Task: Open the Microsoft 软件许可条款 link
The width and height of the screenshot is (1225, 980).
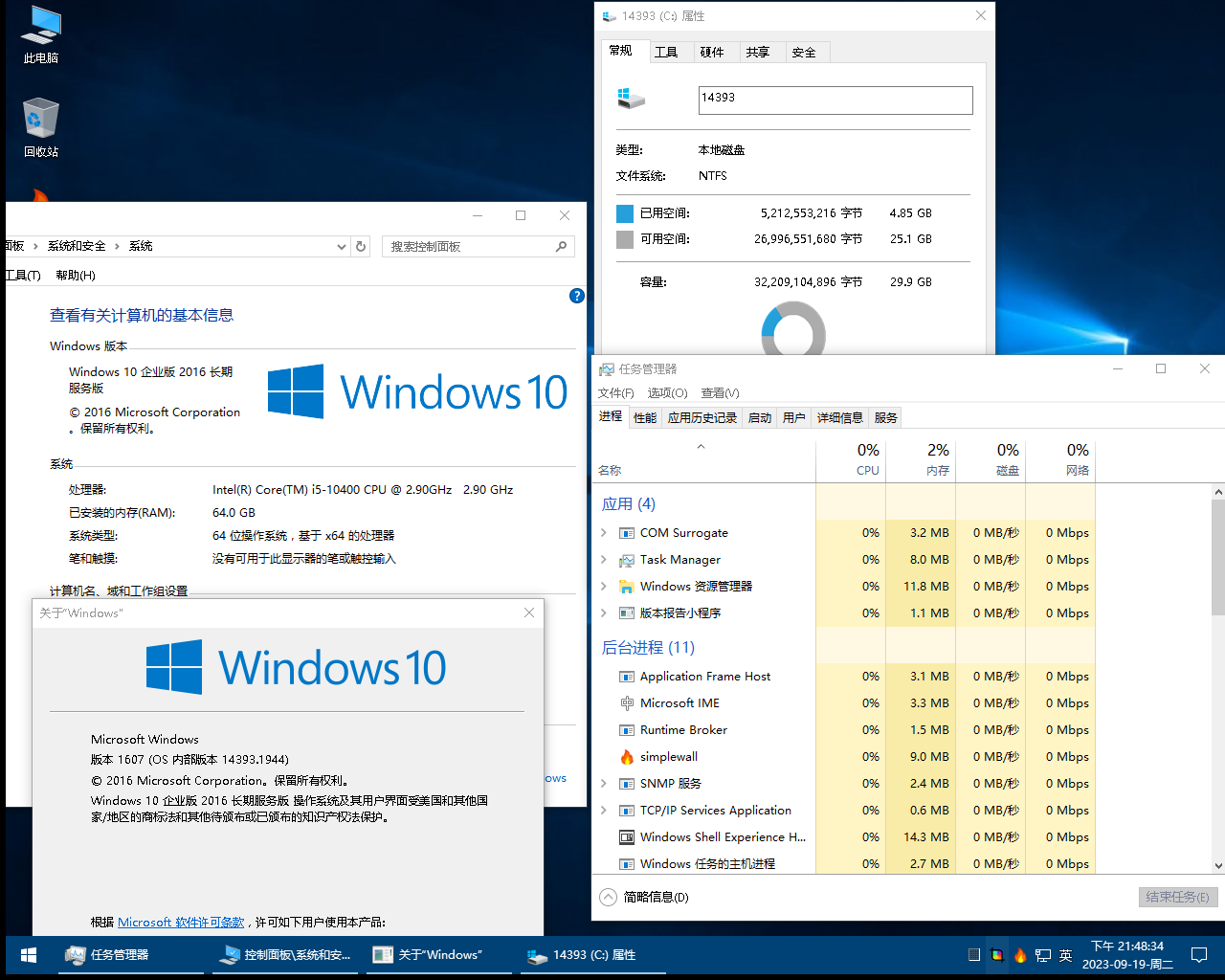Action: pyautogui.click(x=181, y=923)
